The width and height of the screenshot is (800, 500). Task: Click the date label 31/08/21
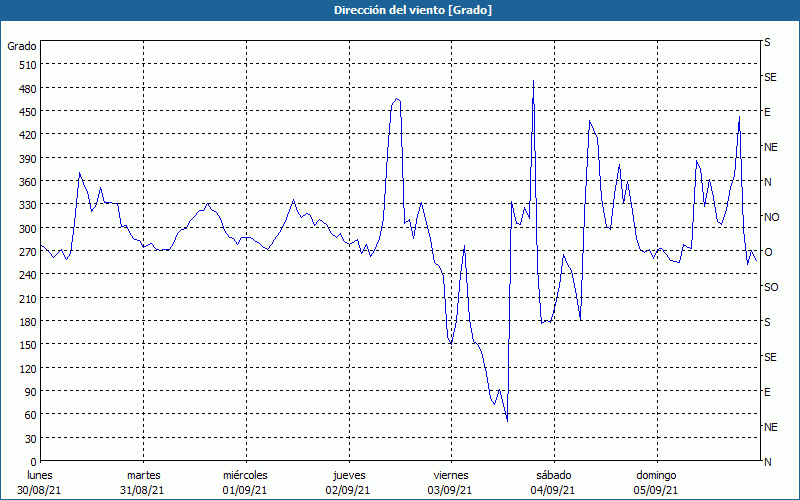click(142, 490)
